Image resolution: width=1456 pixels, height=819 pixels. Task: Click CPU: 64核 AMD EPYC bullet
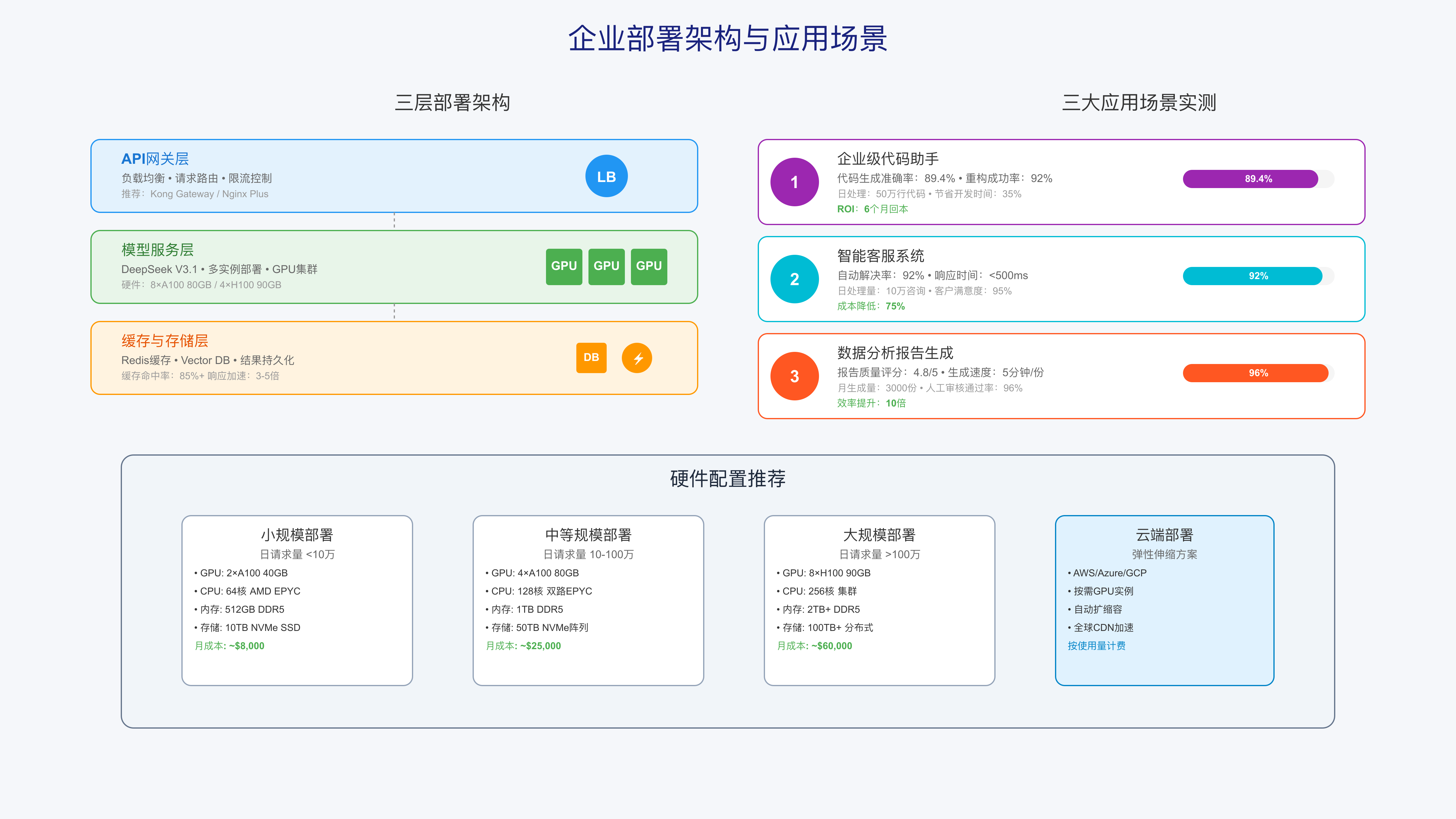248,591
